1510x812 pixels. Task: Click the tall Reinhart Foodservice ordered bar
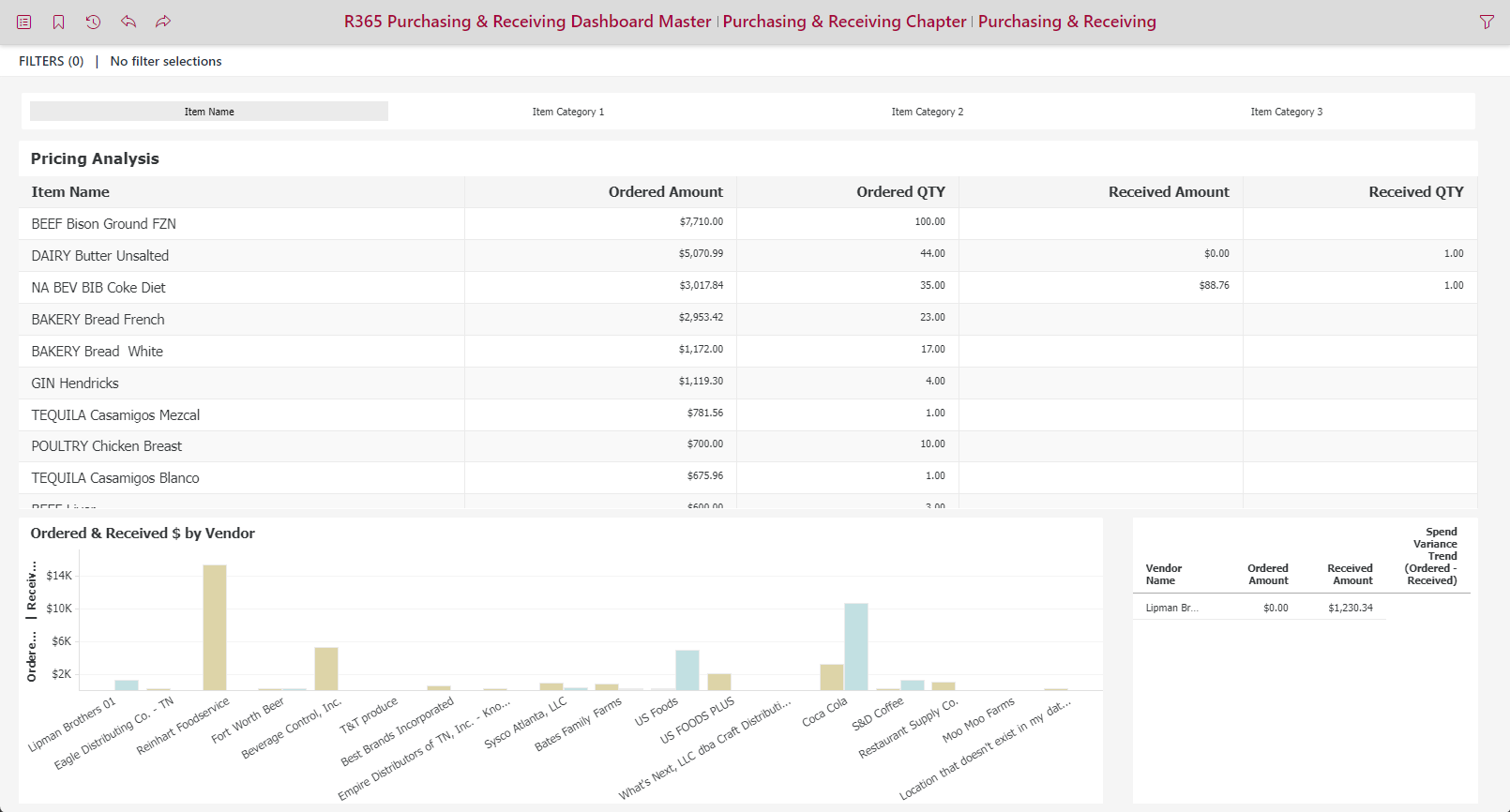point(215,627)
